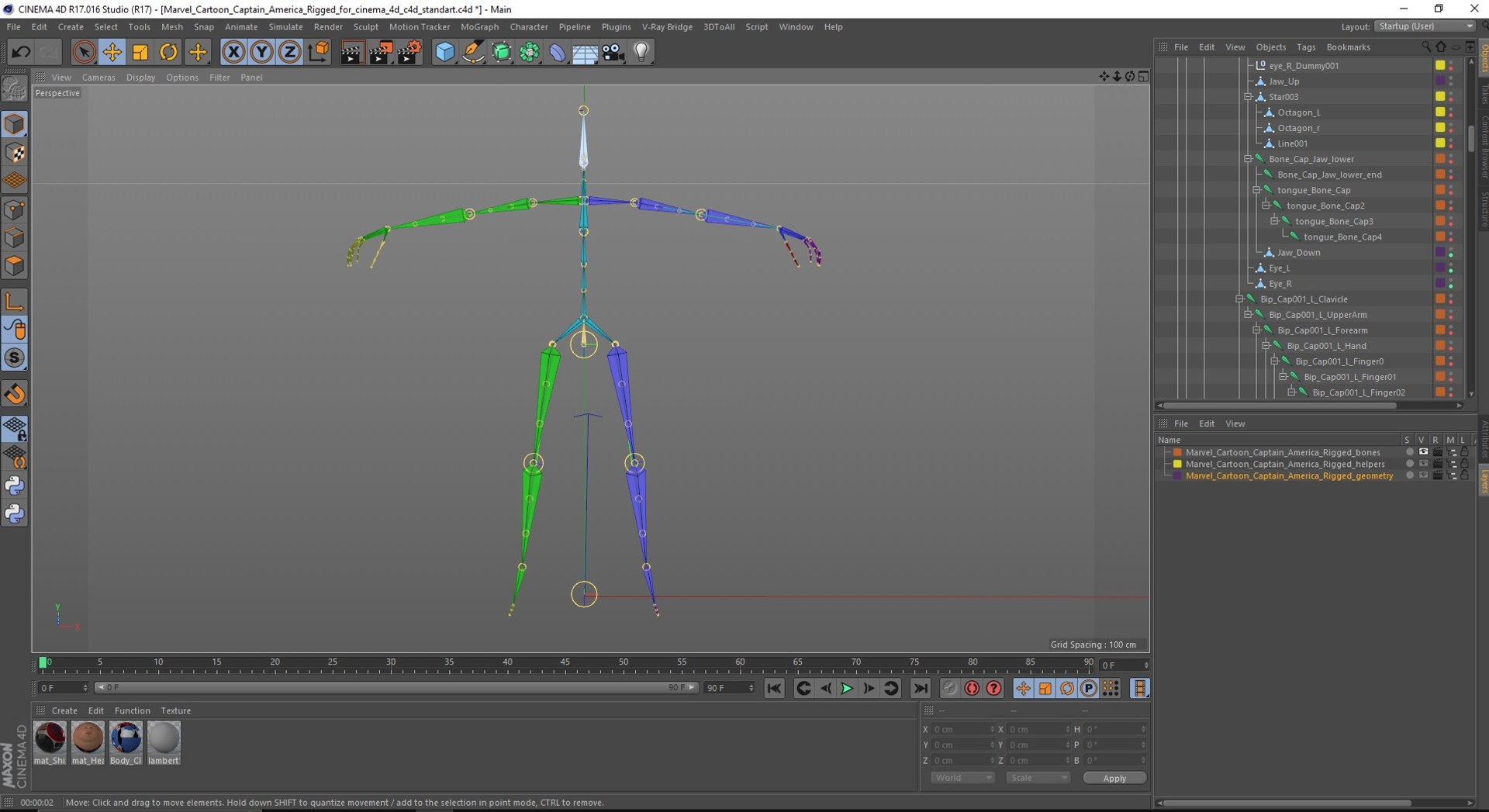Viewport: 1489px width, 812px height.
Task: Click the X position input field
Action: 962,729
